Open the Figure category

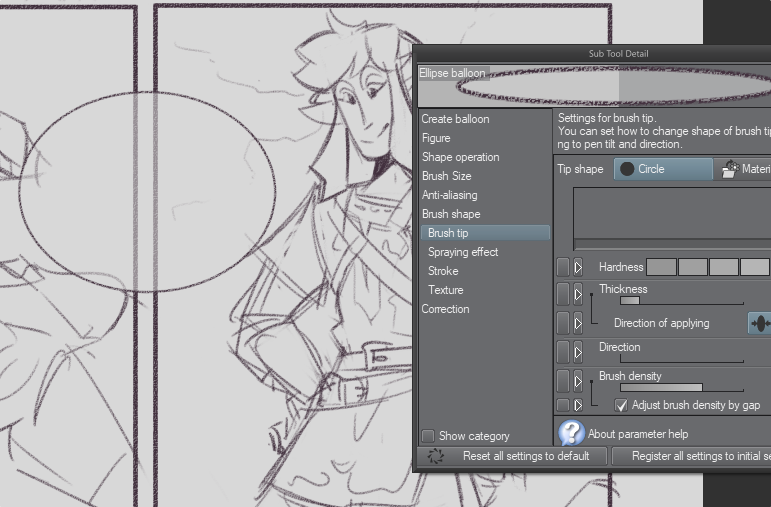point(436,138)
